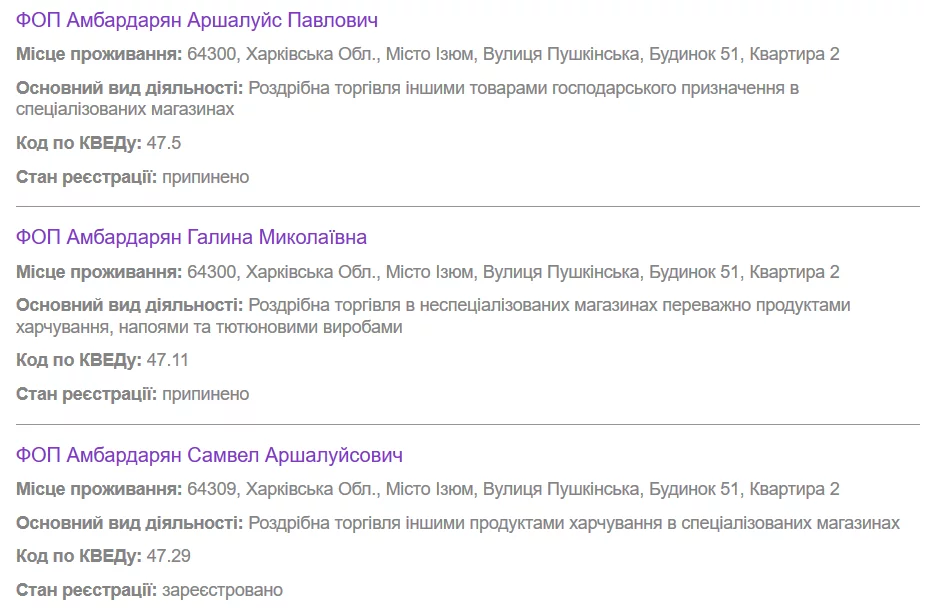931x609 pixels.
Task: Click the address text under Аршалуйс Павлович
Action: pyautogui.click(x=512, y=54)
